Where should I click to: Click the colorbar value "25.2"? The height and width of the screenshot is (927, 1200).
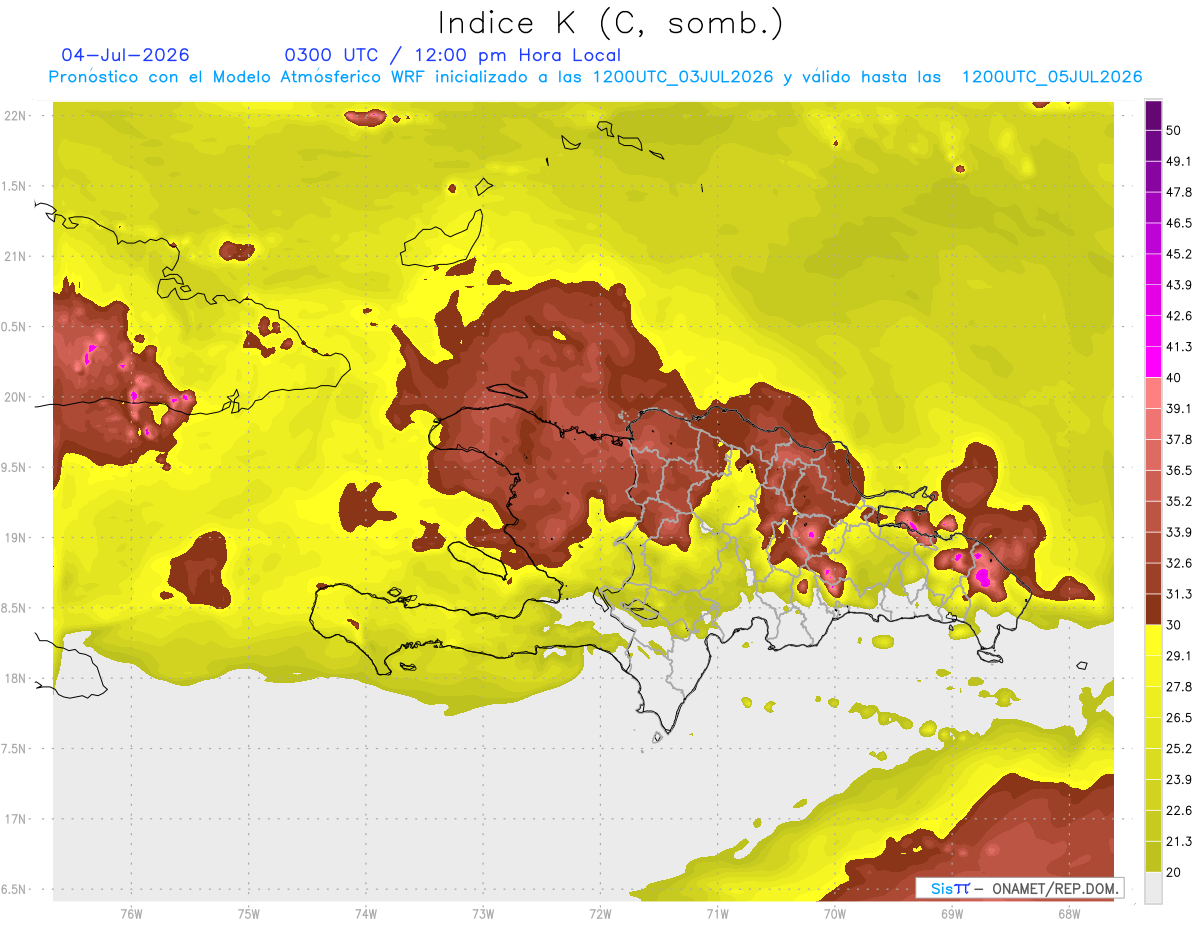[1178, 749]
